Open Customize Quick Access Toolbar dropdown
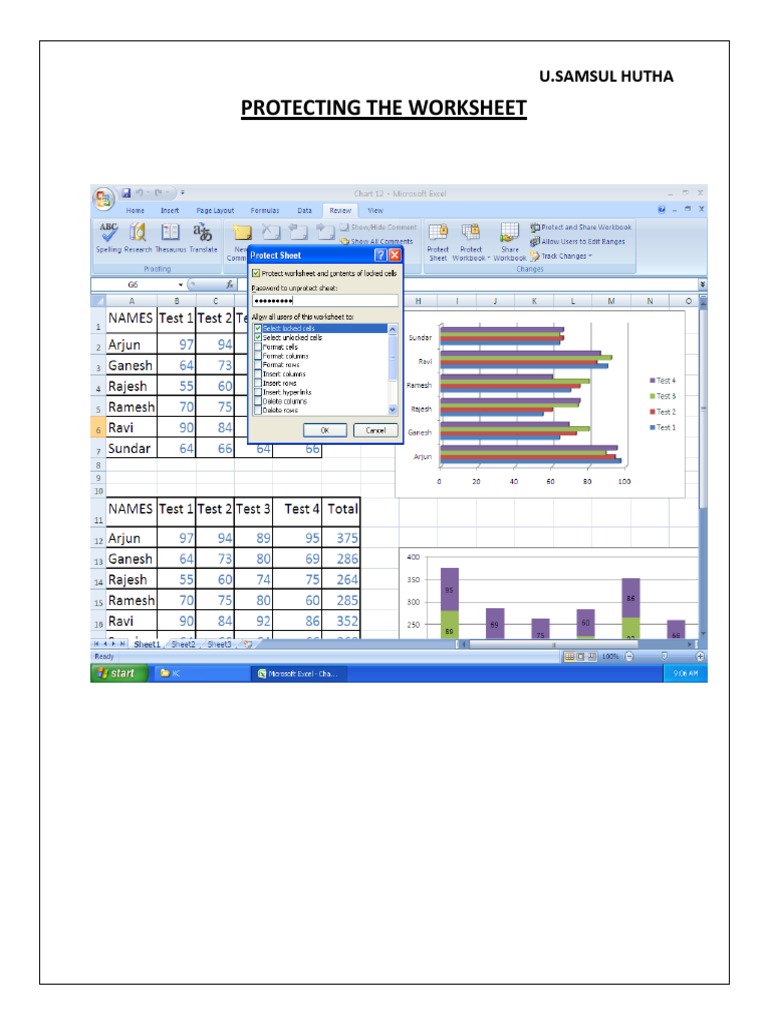 (182, 193)
